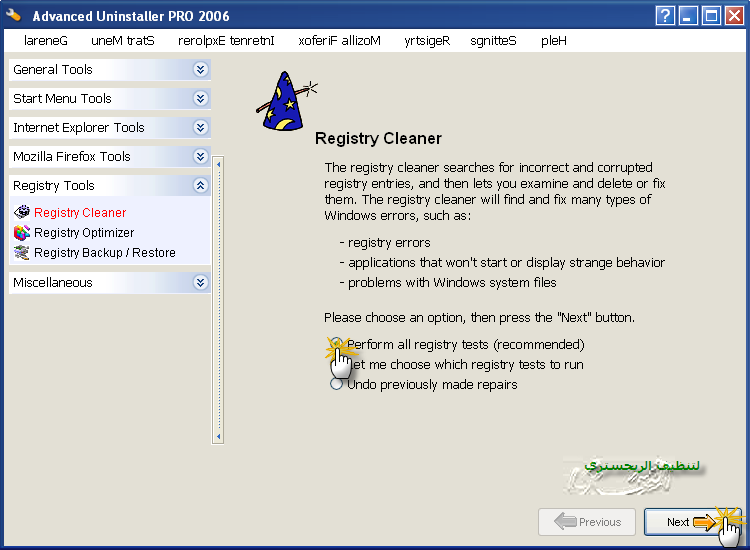Click the Registry Cleaner puzzle icon

click(22, 212)
